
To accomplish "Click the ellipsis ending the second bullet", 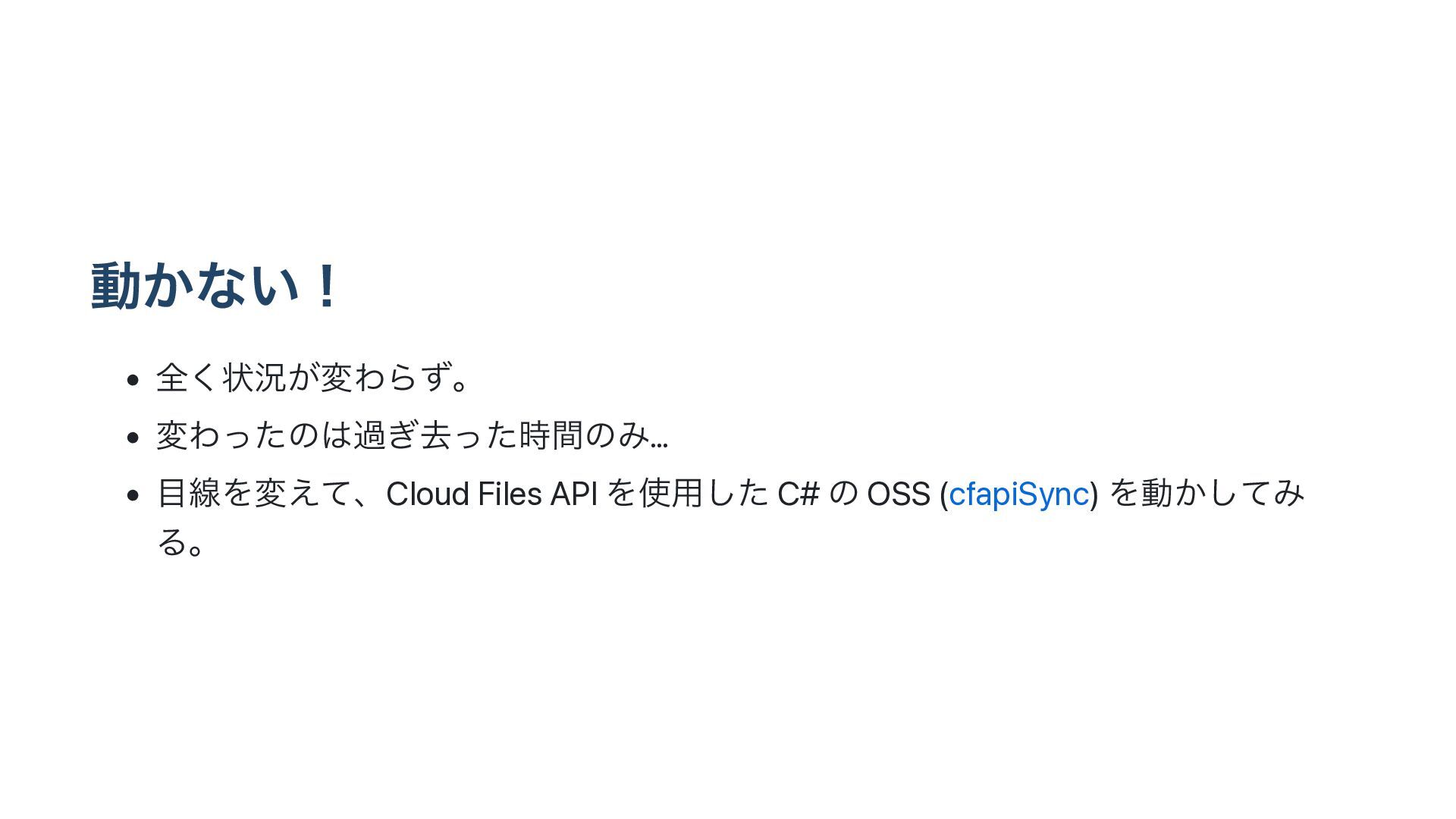I will pos(660,437).
